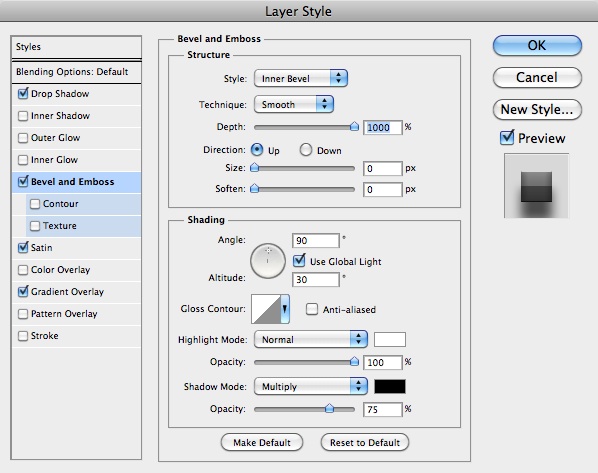Click the Gloss Contour curve thumbnail
This screenshot has height=473, width=598.
tap(266, 309)
